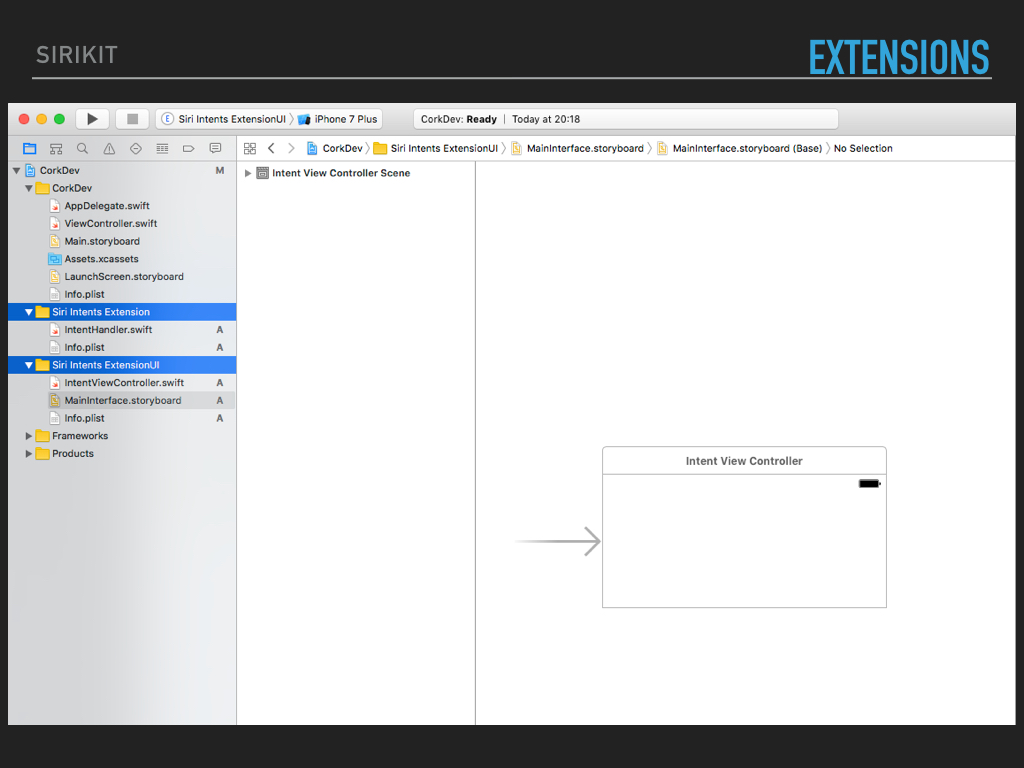Viewport: 1024px width, 768px height.
Task: Collapse the Siri Intents ExtensionUI group triangle
Action: (x=29, y=365)
